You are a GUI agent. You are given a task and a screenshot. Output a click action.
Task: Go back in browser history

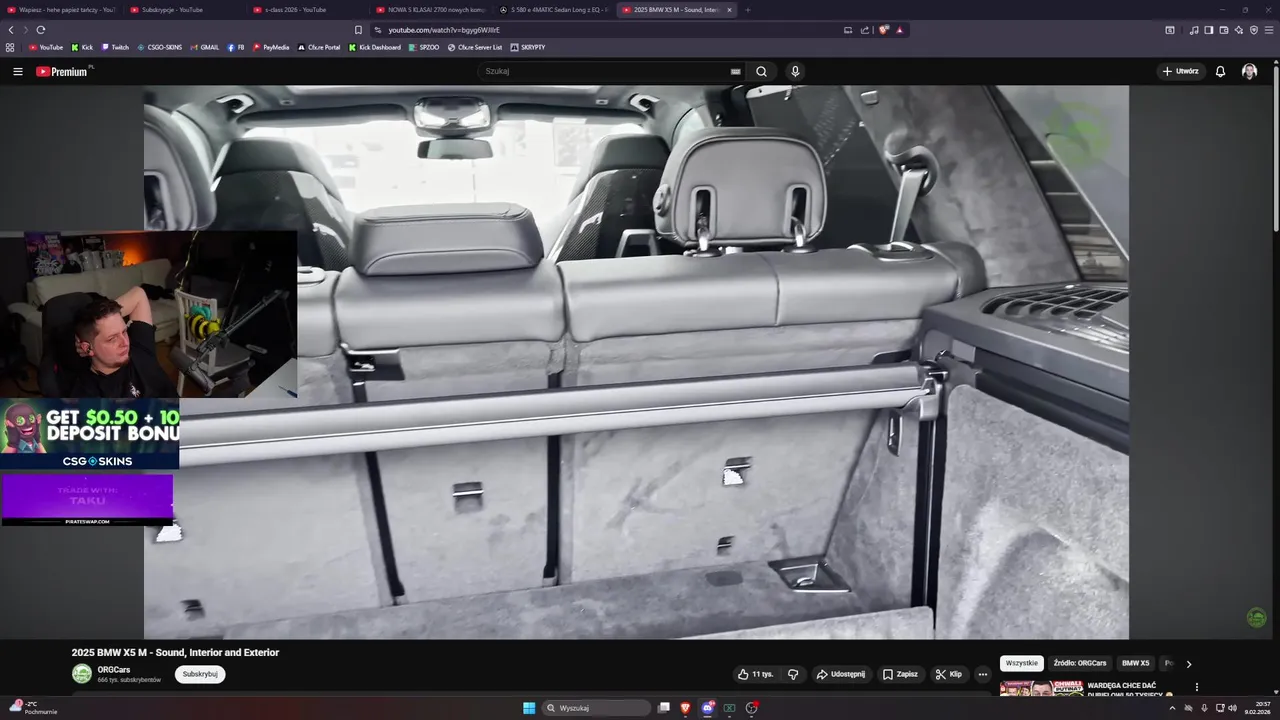[x=11, y=30]
